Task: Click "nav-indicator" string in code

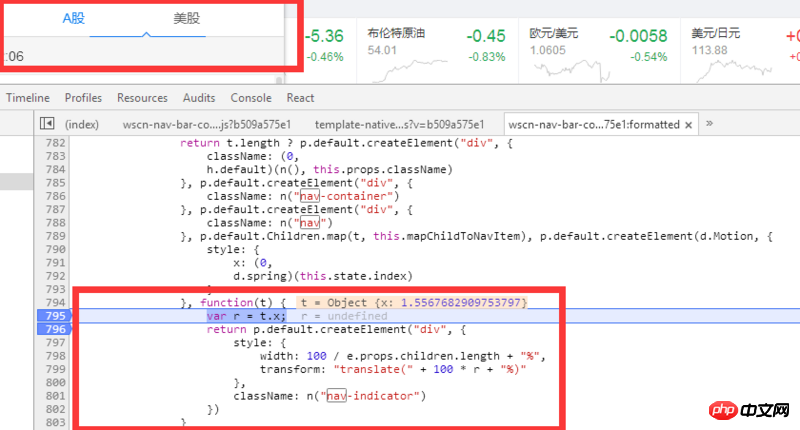Action: 372,396
